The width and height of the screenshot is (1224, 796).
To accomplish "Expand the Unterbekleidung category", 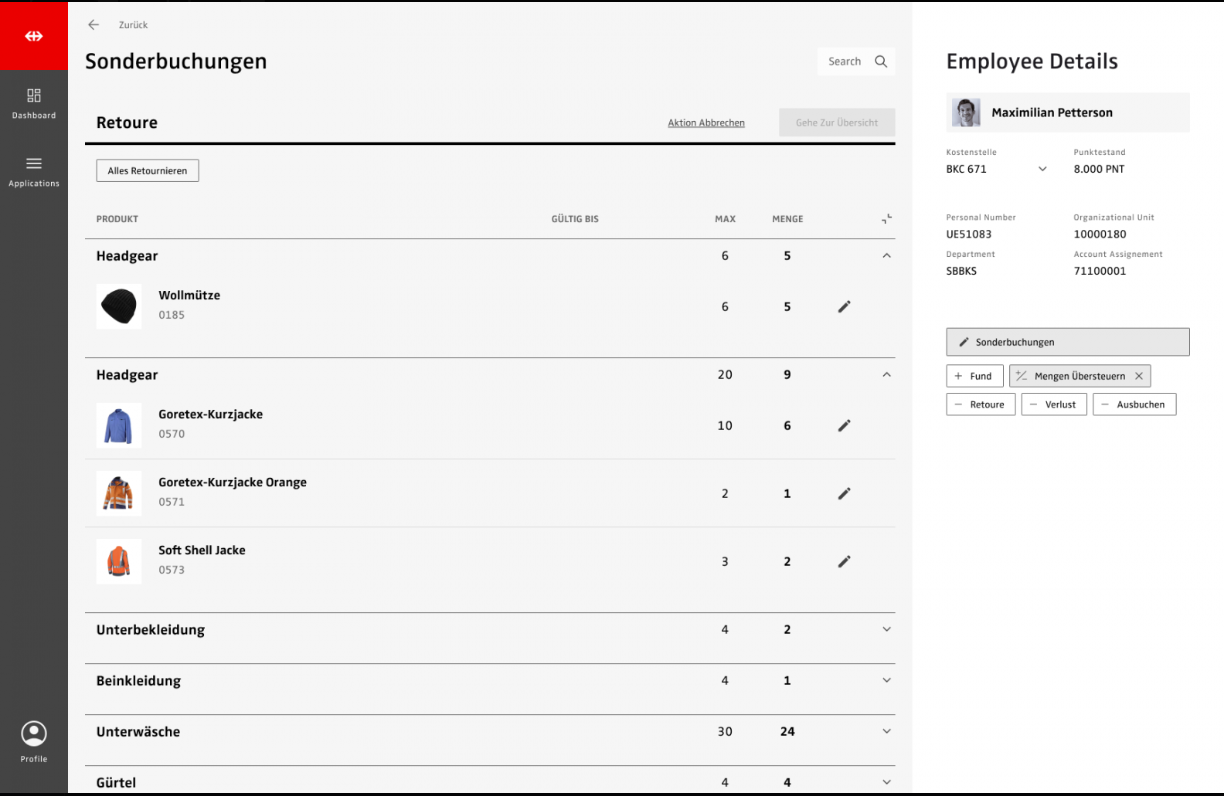I will click(886, 630).
